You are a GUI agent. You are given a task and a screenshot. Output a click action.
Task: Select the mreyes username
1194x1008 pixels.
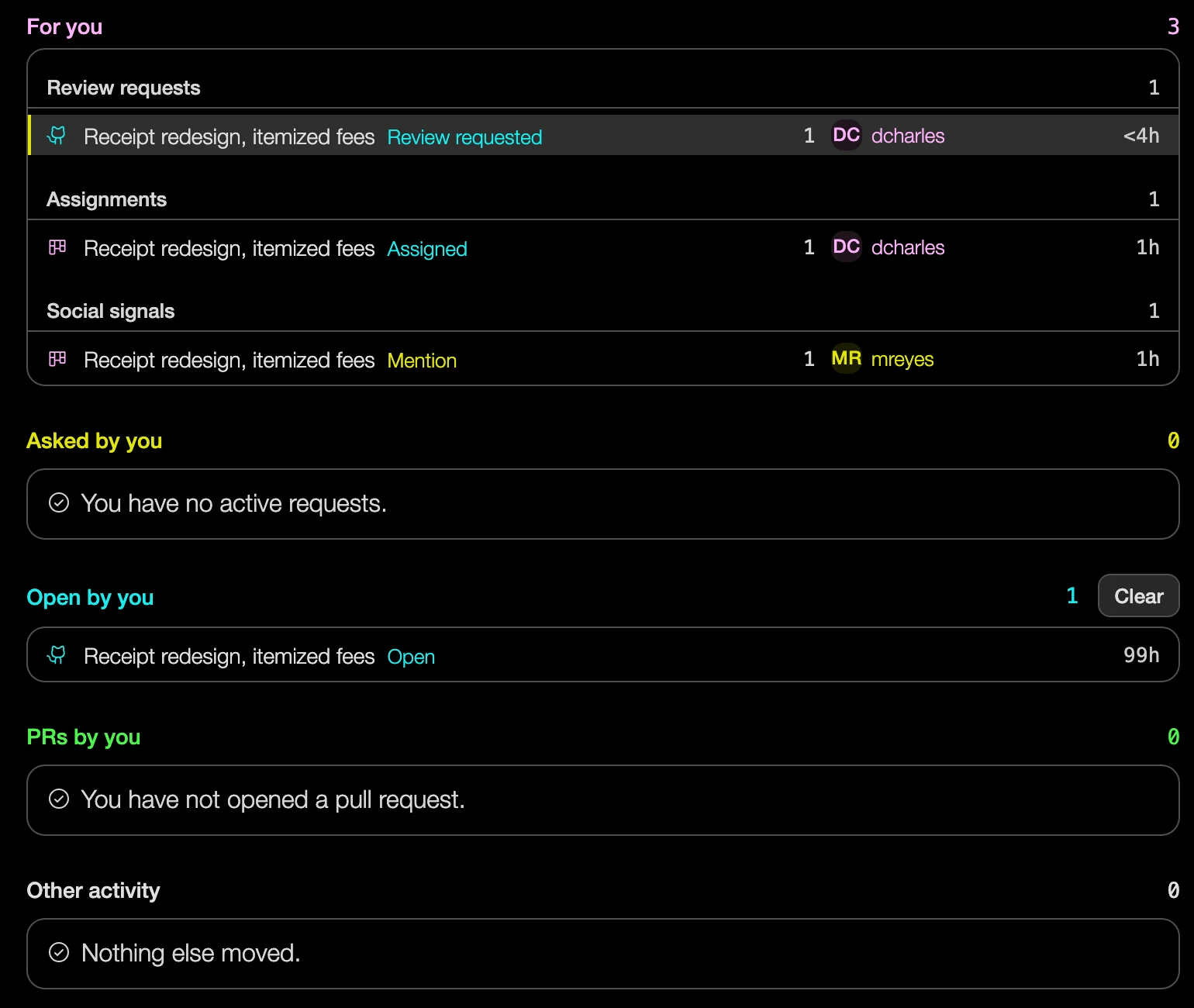click(902, 360)
